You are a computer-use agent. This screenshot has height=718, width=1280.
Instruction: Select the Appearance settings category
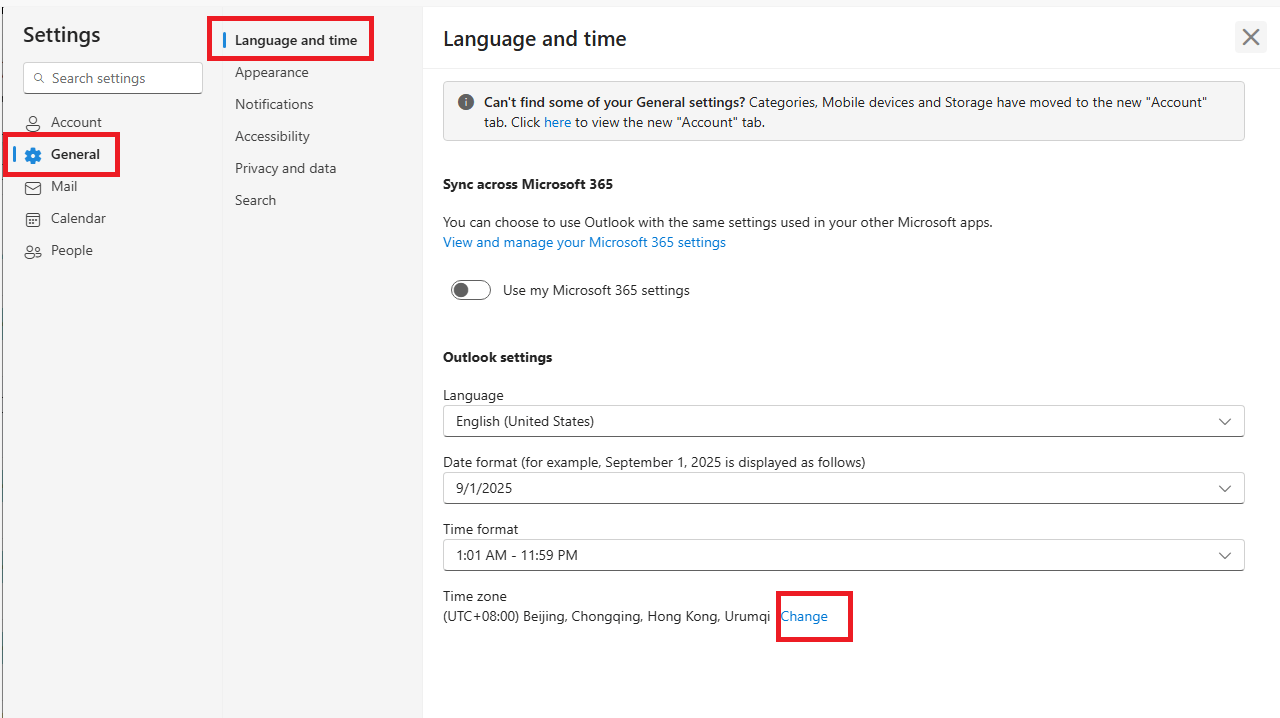point(272,72)
